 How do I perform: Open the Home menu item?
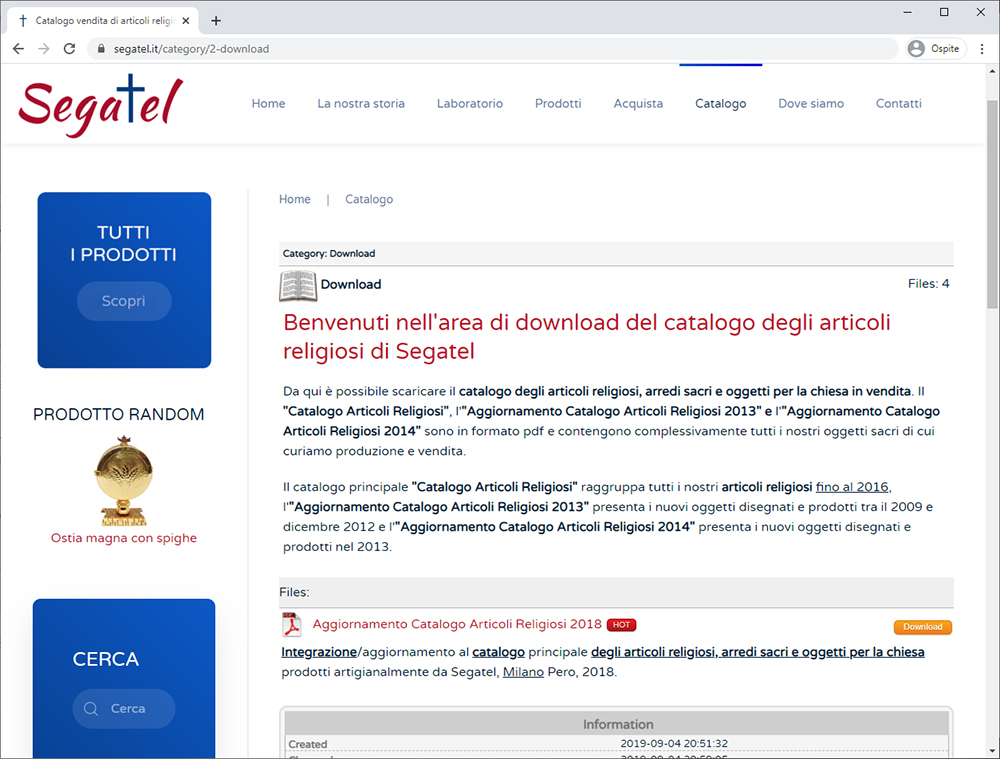pyautogui.click(x=268, y=103)
